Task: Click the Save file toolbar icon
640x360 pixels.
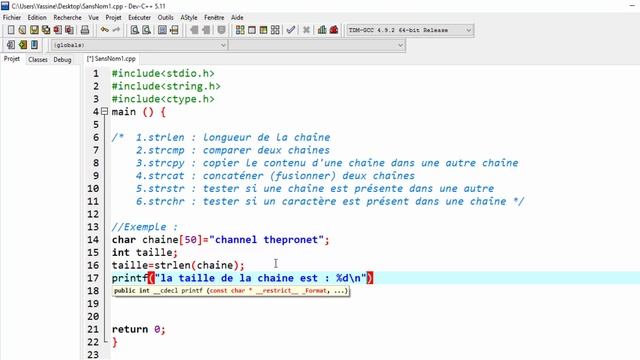Action: [34, 30]
